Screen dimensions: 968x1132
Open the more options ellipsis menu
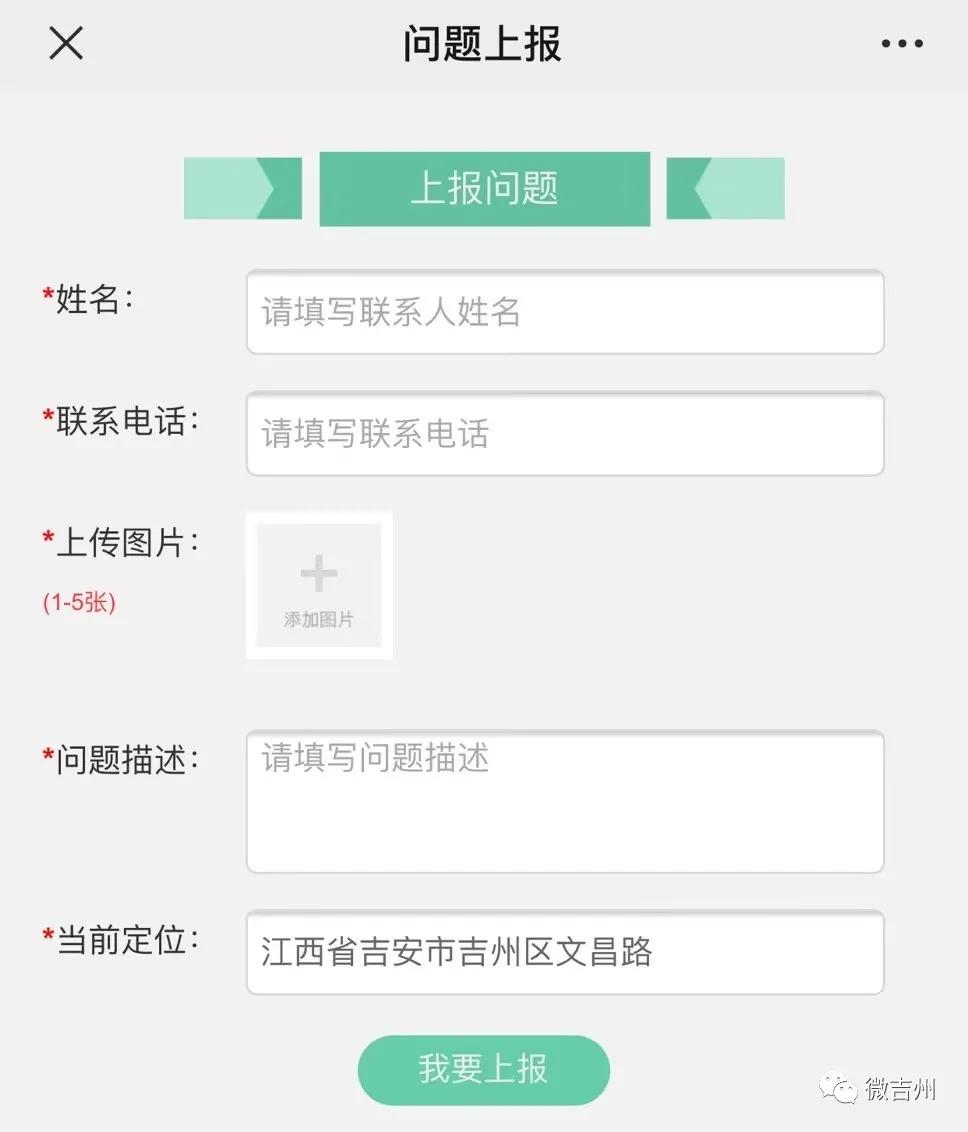(x=903, y=42)
